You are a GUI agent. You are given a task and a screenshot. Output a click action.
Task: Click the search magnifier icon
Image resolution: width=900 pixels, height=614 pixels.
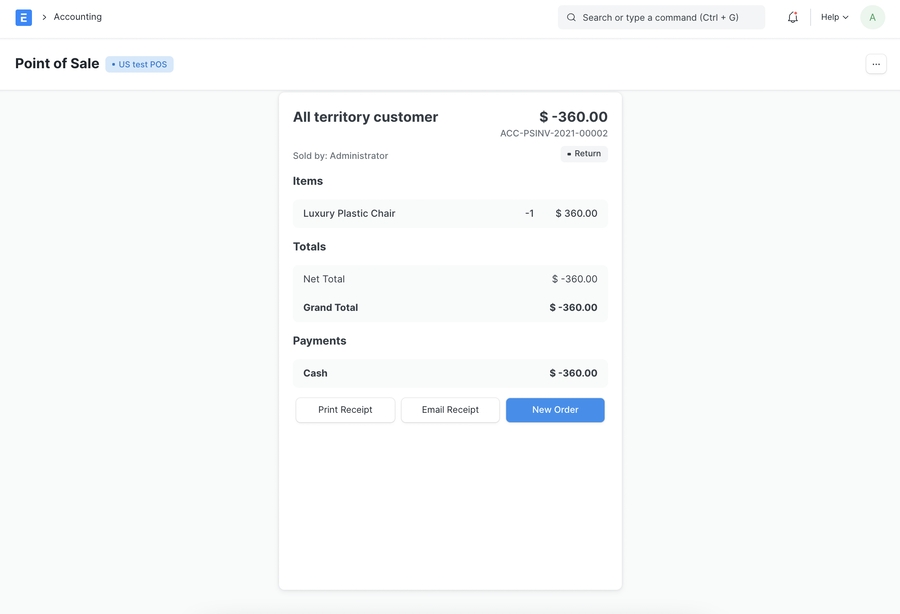coord(570,17)
